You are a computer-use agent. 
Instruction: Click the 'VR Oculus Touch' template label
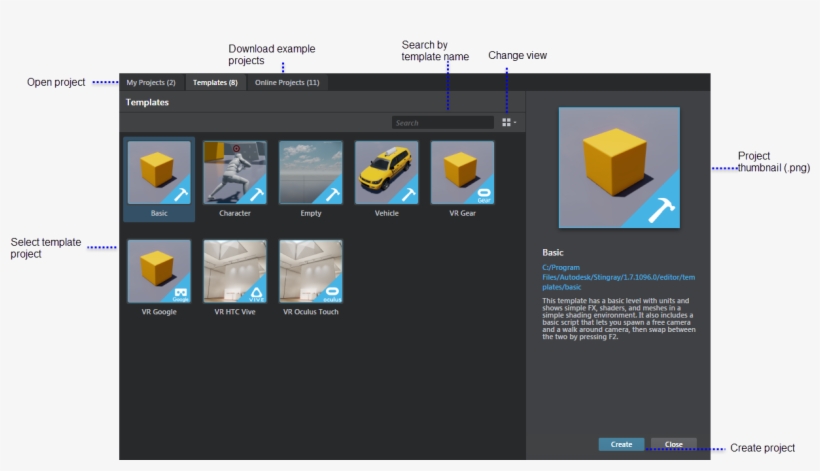tap(311, 312)
